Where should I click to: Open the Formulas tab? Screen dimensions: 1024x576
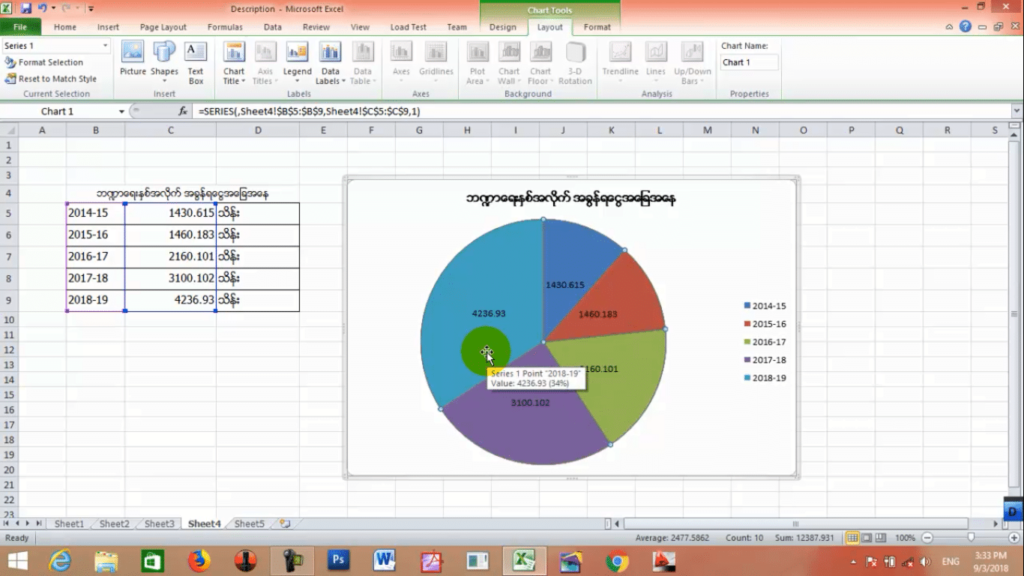point(225,27)
